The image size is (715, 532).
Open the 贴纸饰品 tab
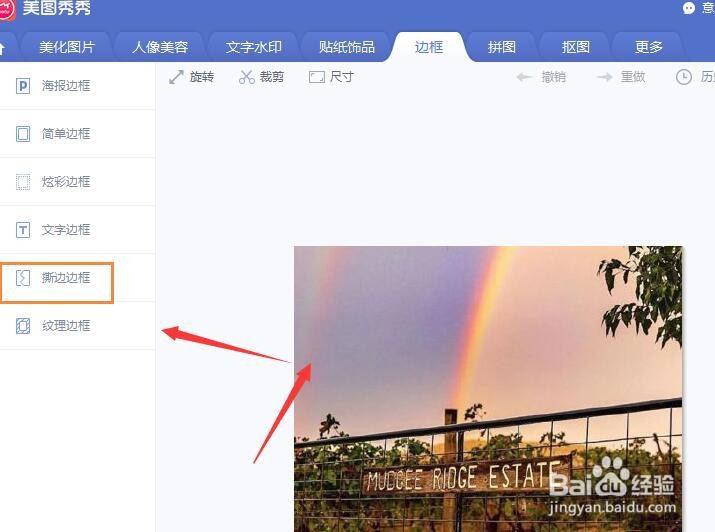pyautogui.click(x=347, y=47)
